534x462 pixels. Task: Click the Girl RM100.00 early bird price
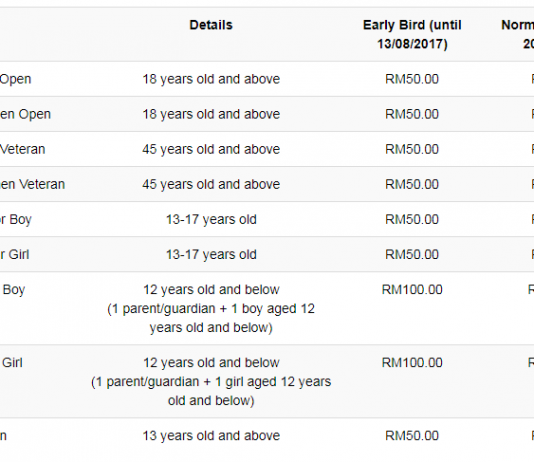click(412, 363)
